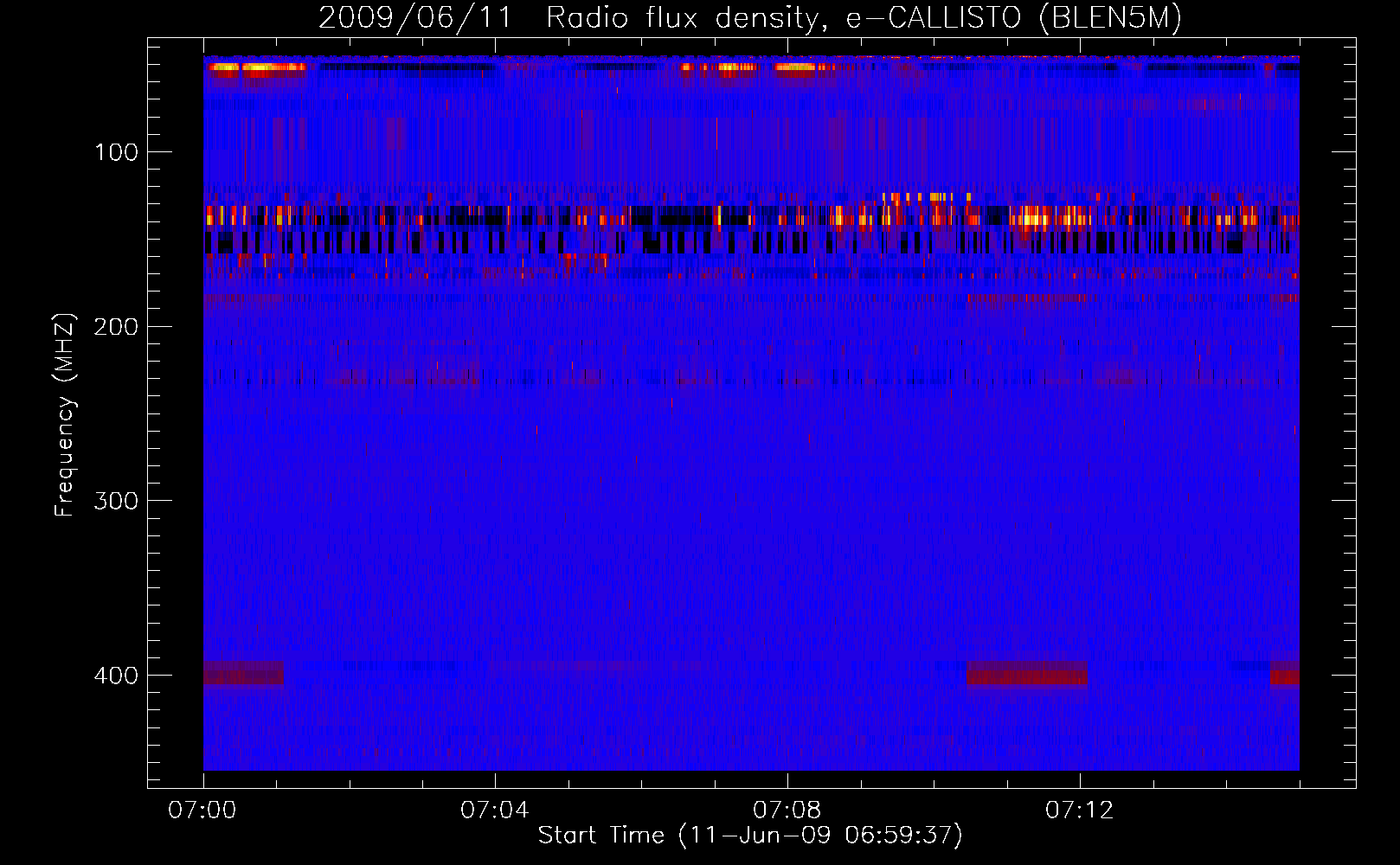Click the plot title 'Radio flux density, e-CALLISTO (BLEN5M)'

[864, 17]
